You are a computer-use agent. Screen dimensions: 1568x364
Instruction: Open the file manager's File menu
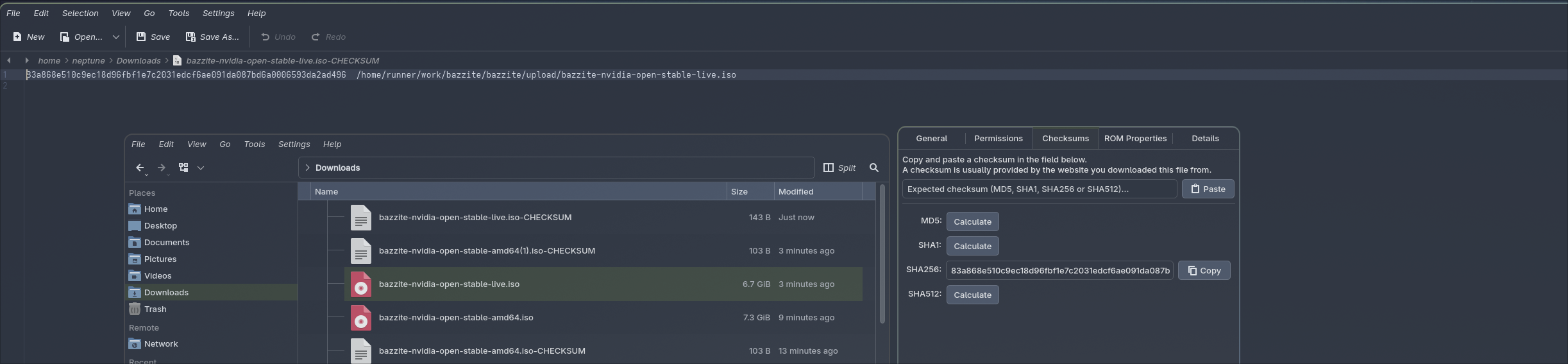(139, 144)
